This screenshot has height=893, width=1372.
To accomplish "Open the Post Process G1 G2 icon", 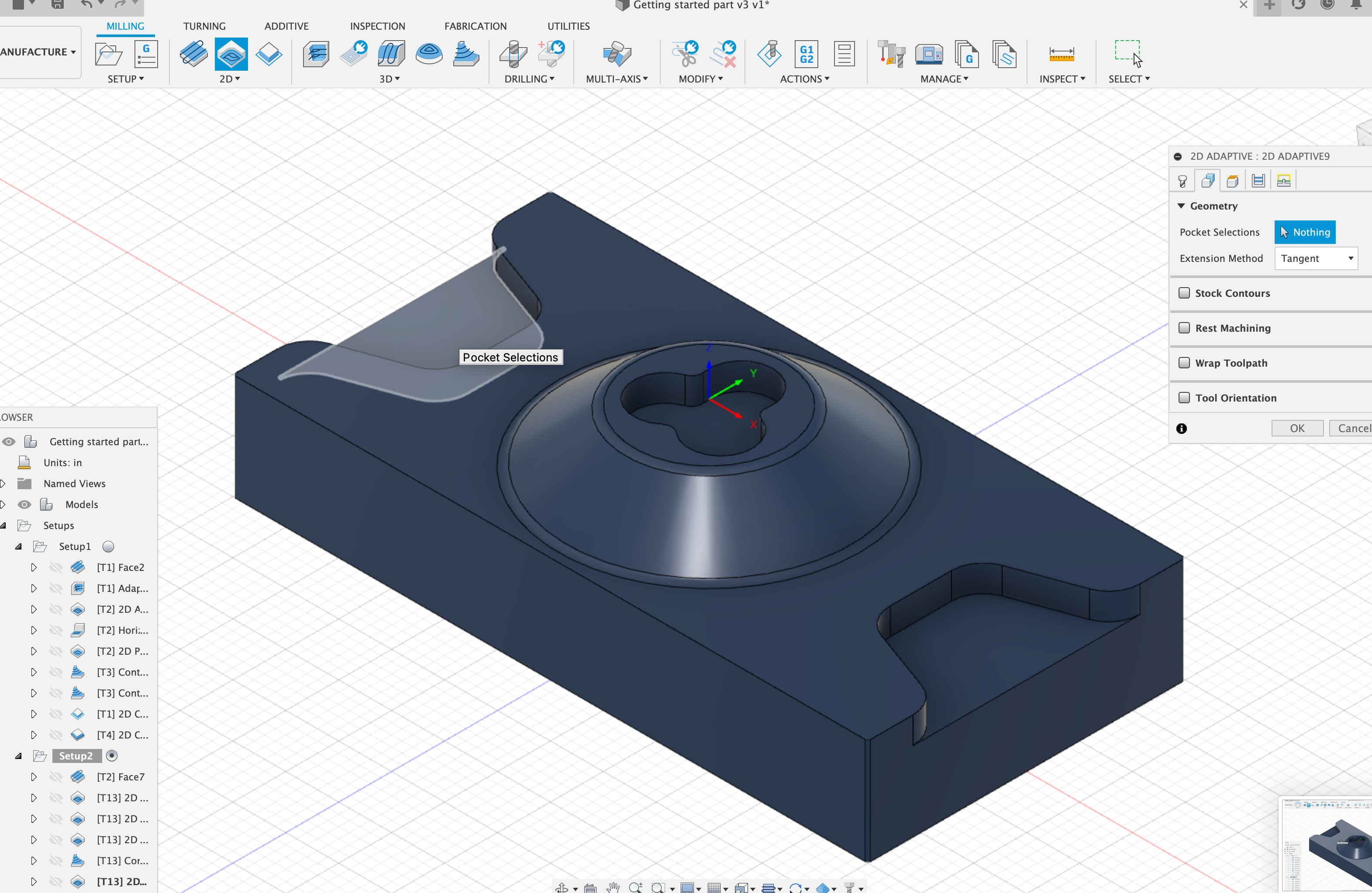I will 806,55.
